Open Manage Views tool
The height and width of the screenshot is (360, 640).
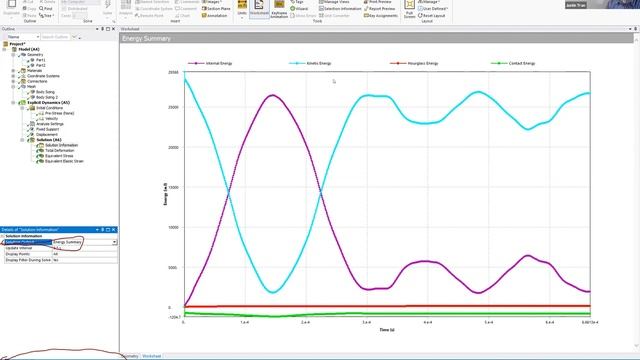tap(334, 2)
